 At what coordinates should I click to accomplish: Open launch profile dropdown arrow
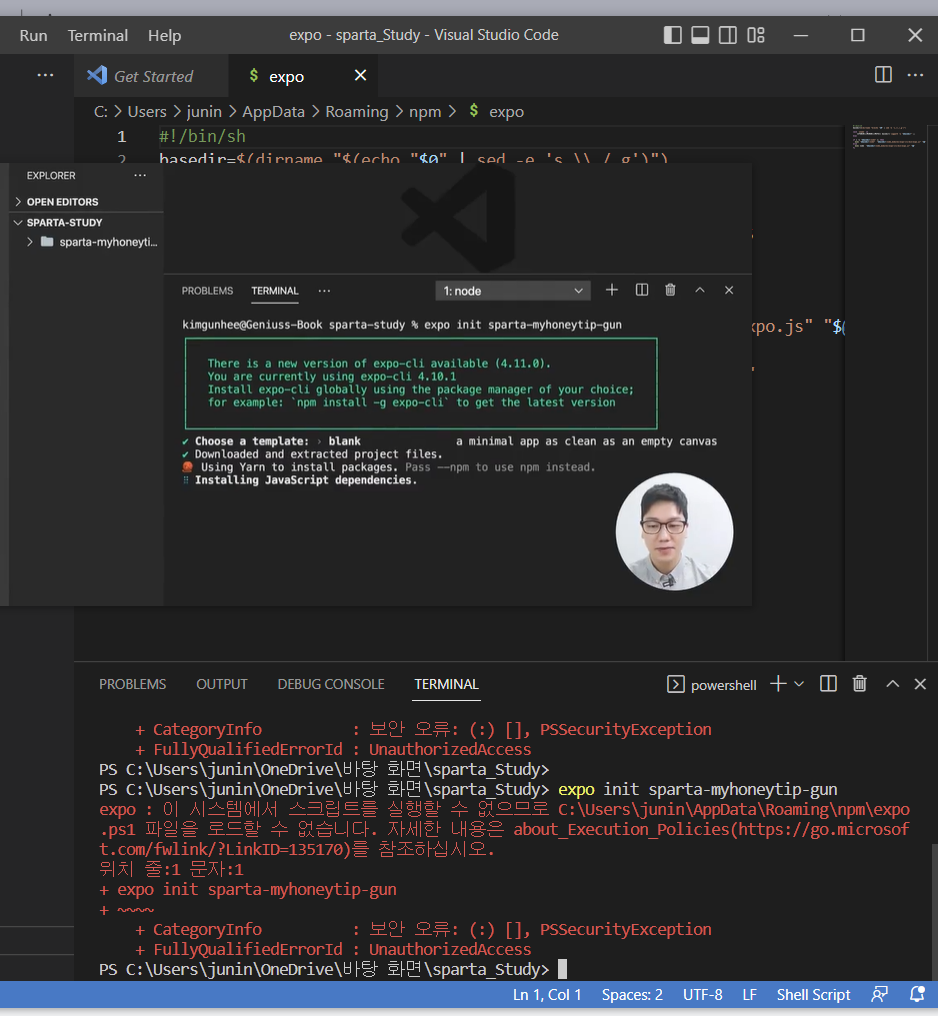pyautogui.click(x=799, y=684)
